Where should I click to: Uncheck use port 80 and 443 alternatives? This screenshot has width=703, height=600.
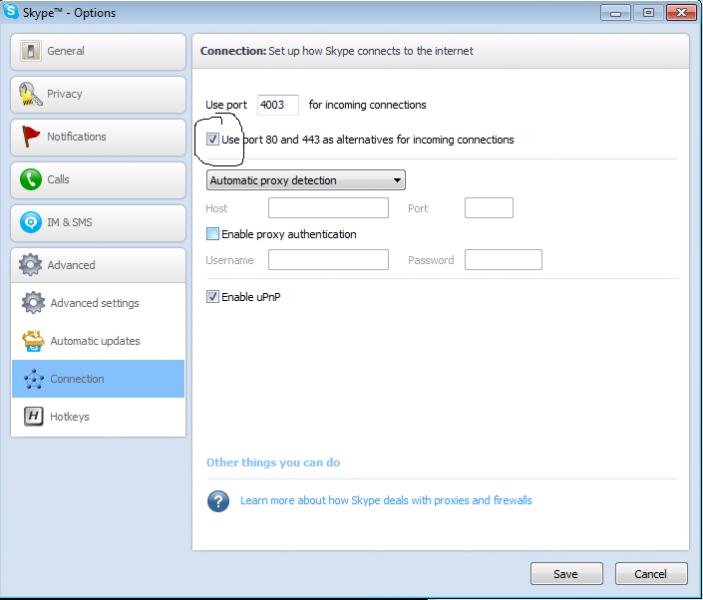[212, 140]
